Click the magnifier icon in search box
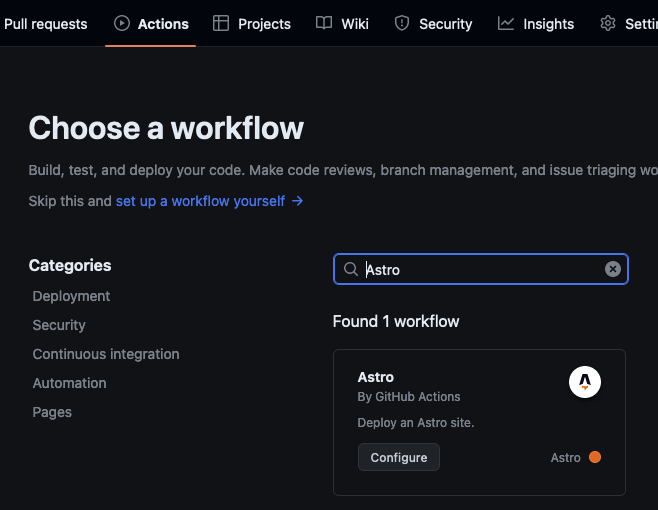Viewport: 658px width, 510px height. [350, 269]
